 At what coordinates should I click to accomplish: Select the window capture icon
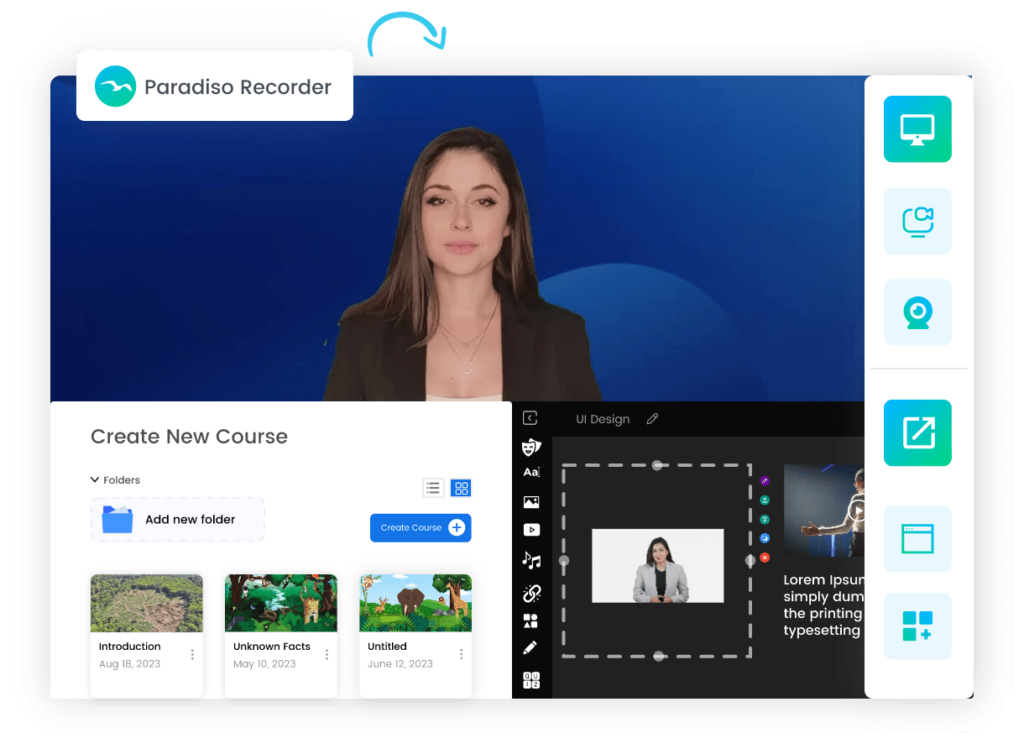point(917,539)
